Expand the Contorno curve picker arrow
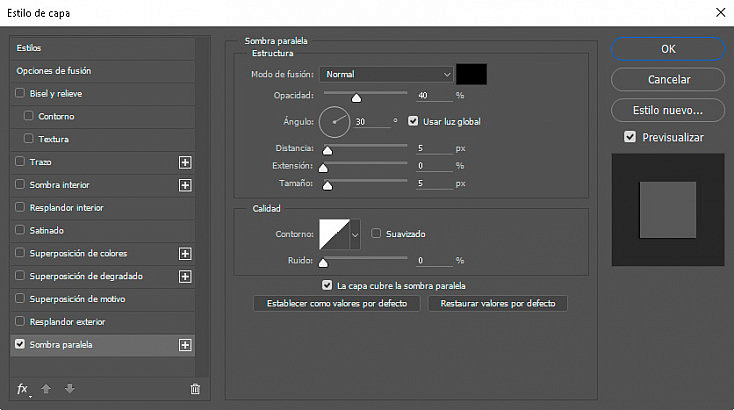 click(355, 234)
